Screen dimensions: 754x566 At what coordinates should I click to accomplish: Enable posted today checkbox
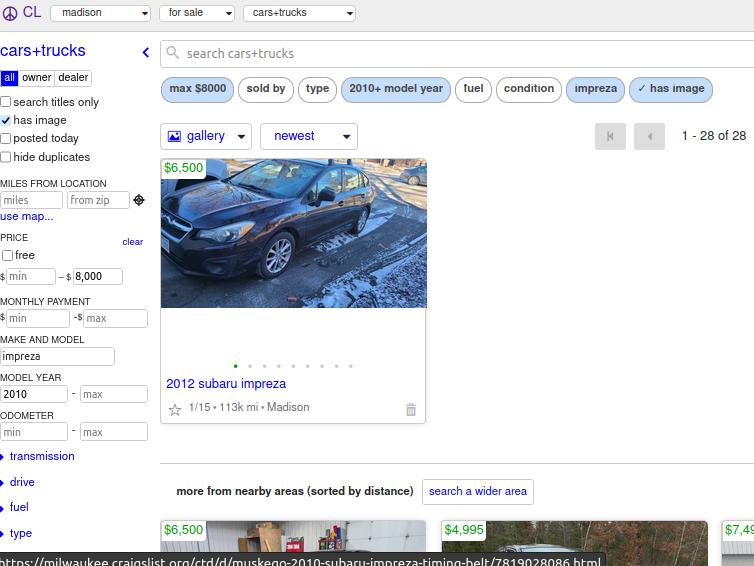(6, 138)
